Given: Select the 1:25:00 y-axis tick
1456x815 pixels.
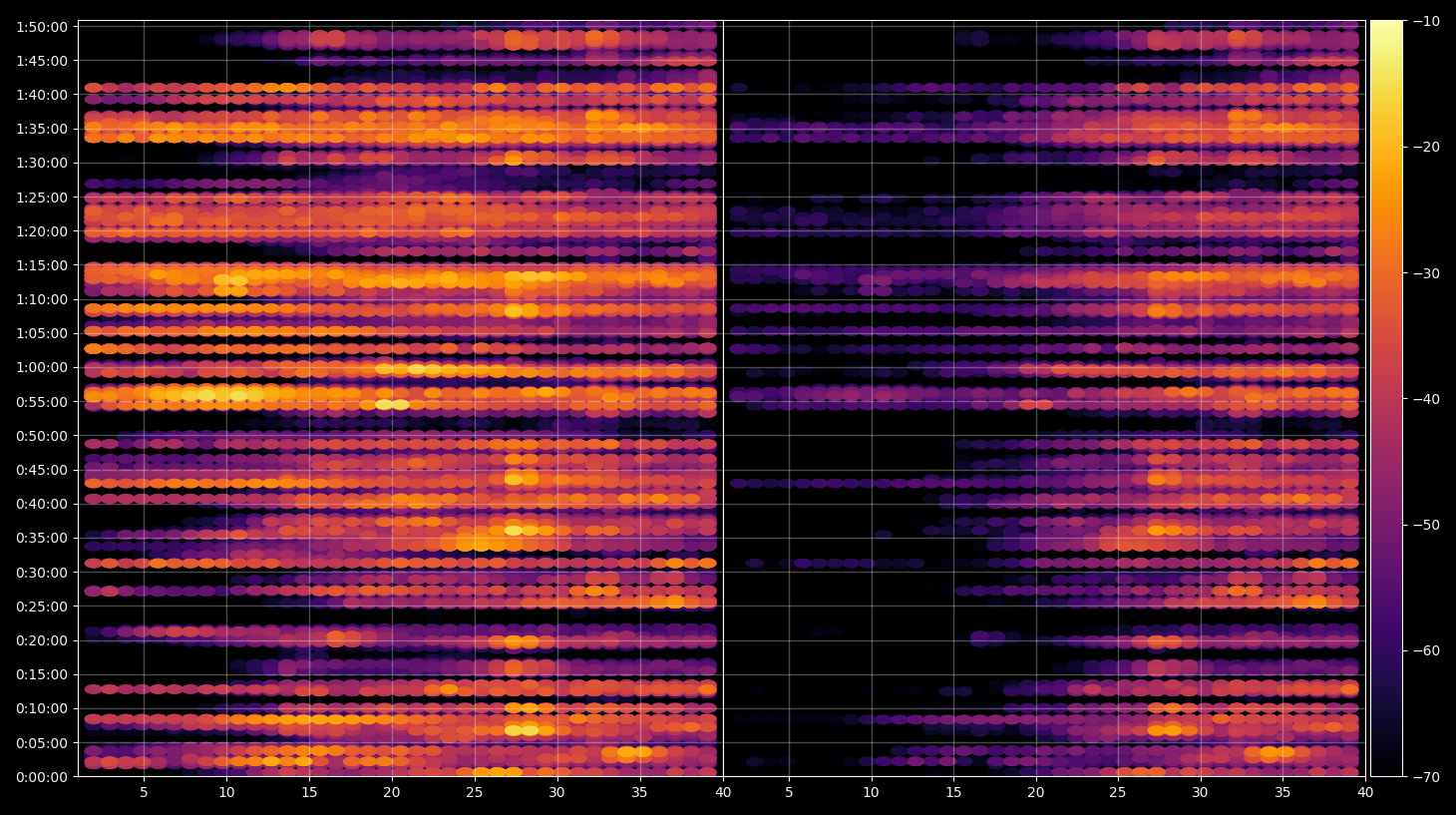Looking at the screenshot, I should coord(42,198).
